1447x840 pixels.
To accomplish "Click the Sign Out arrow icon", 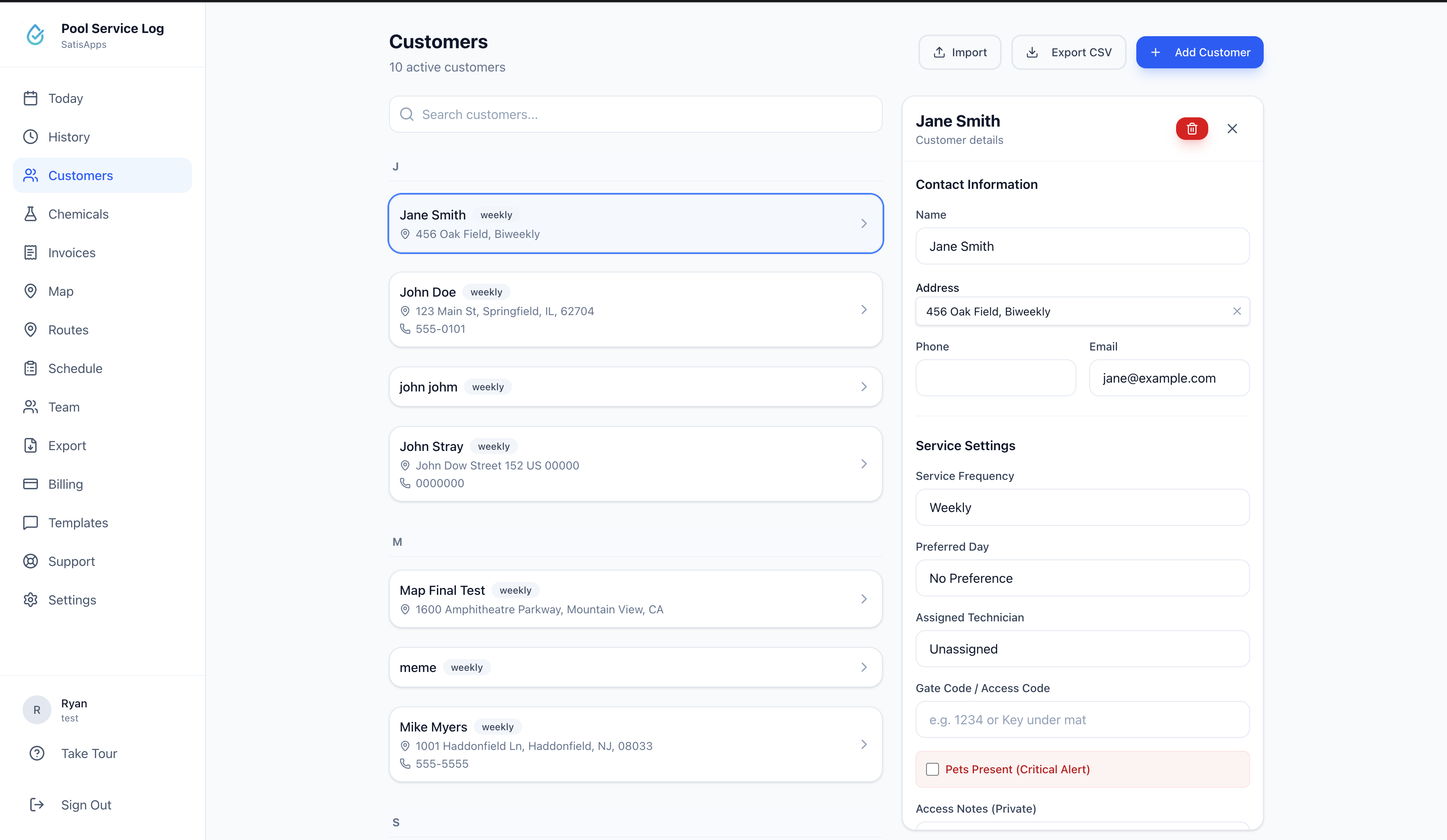I will [x=37, y=805].
